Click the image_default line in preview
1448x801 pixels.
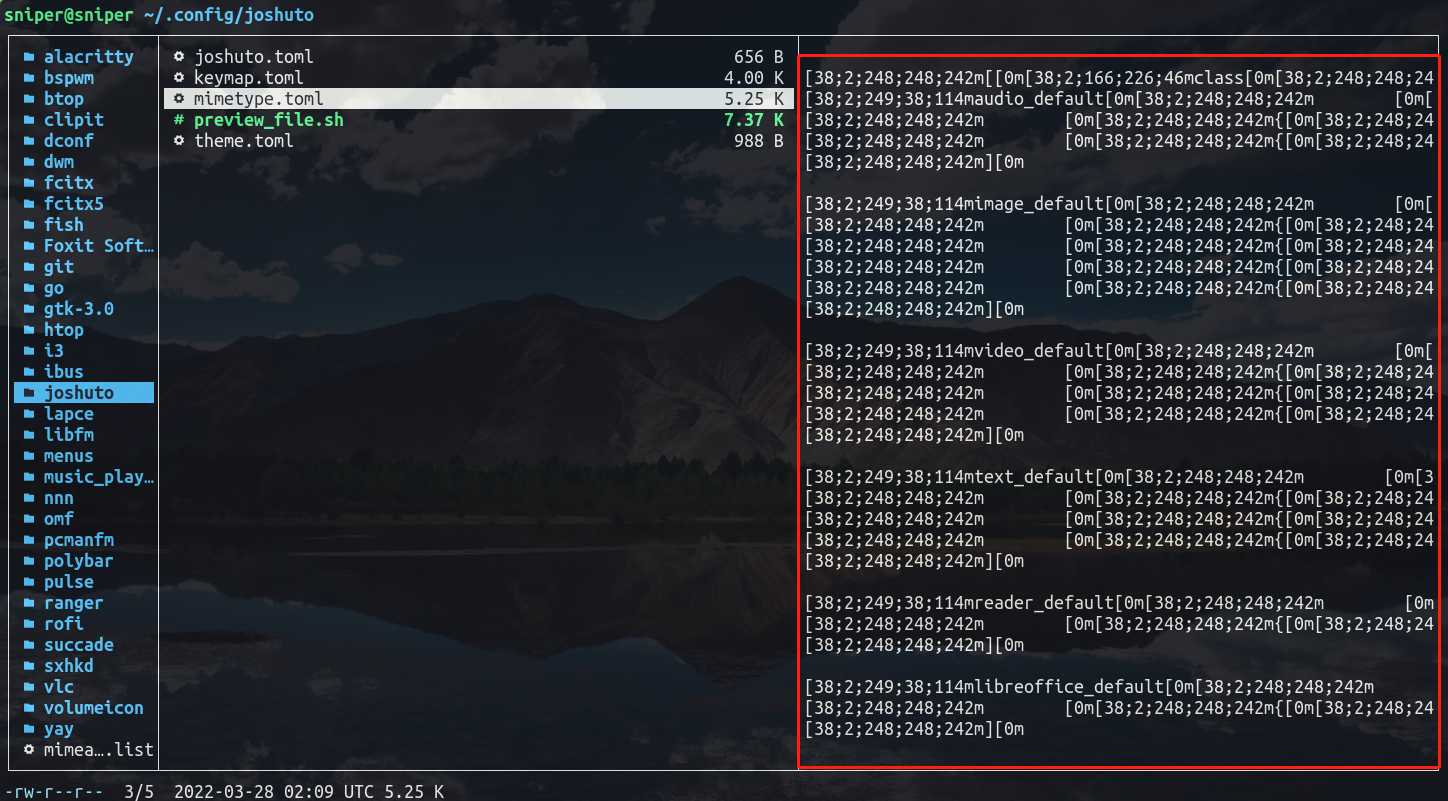pyautogui.click(x=1119, y=204)
